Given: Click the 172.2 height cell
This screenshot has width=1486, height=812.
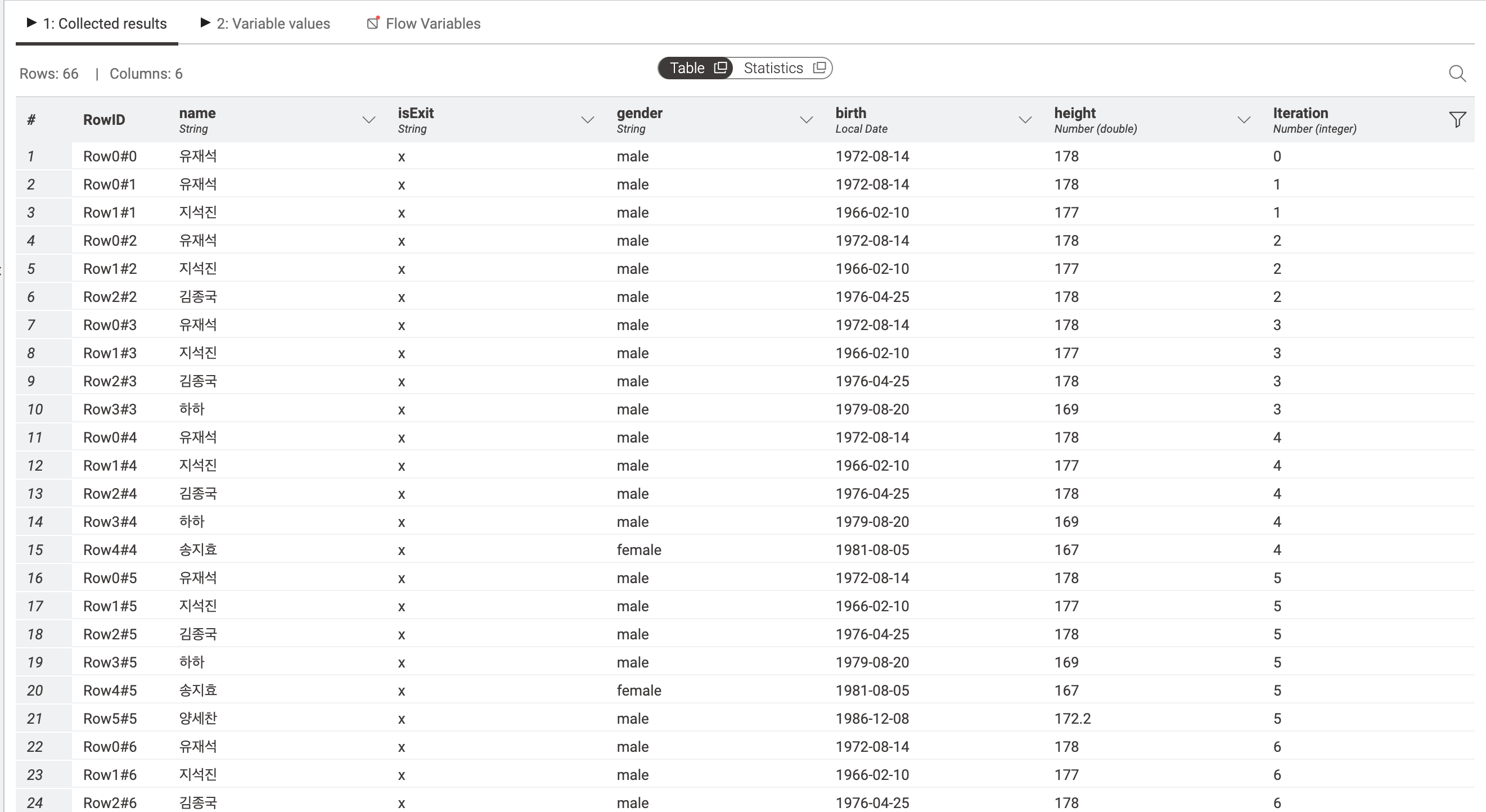Looking at the screenshot, I should tap(1073, 719).
